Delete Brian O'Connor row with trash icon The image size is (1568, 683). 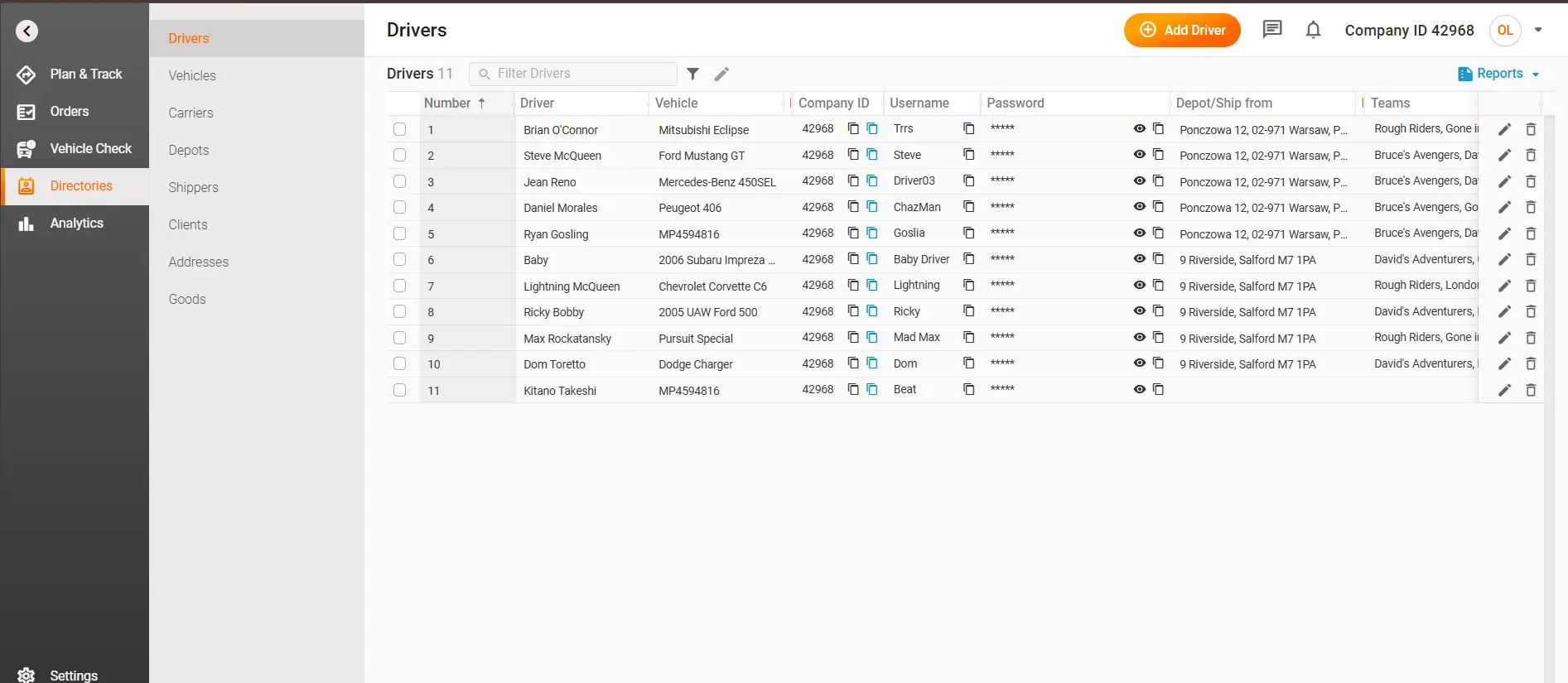click(1531, 129)
